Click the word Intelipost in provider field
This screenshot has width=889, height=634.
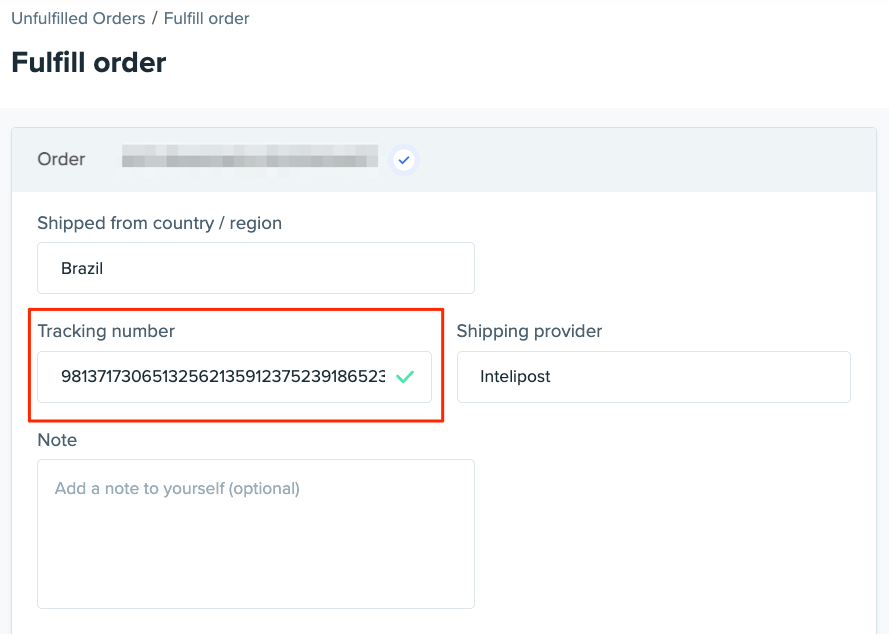coord(515,377)
